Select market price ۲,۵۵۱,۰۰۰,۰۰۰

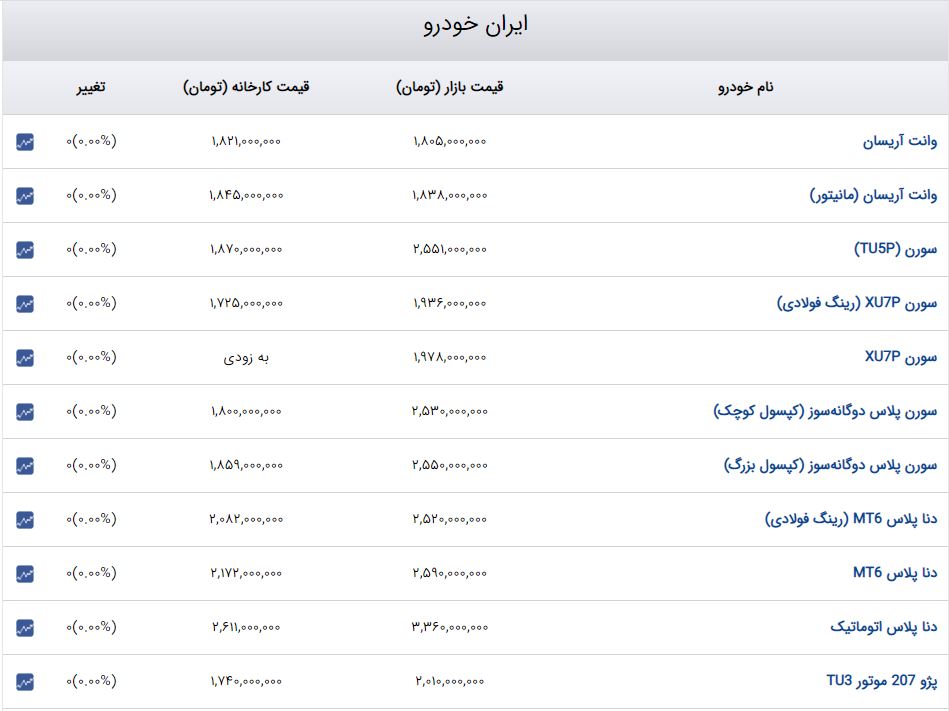450,249
